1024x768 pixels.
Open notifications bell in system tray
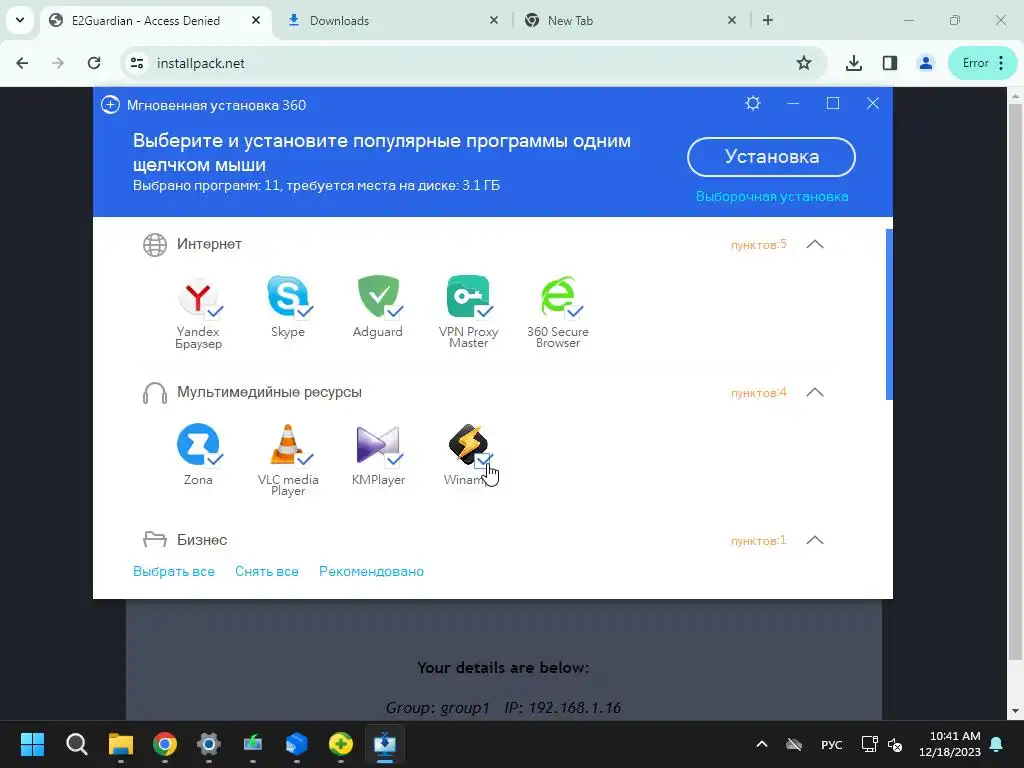[x=997, y=744]
